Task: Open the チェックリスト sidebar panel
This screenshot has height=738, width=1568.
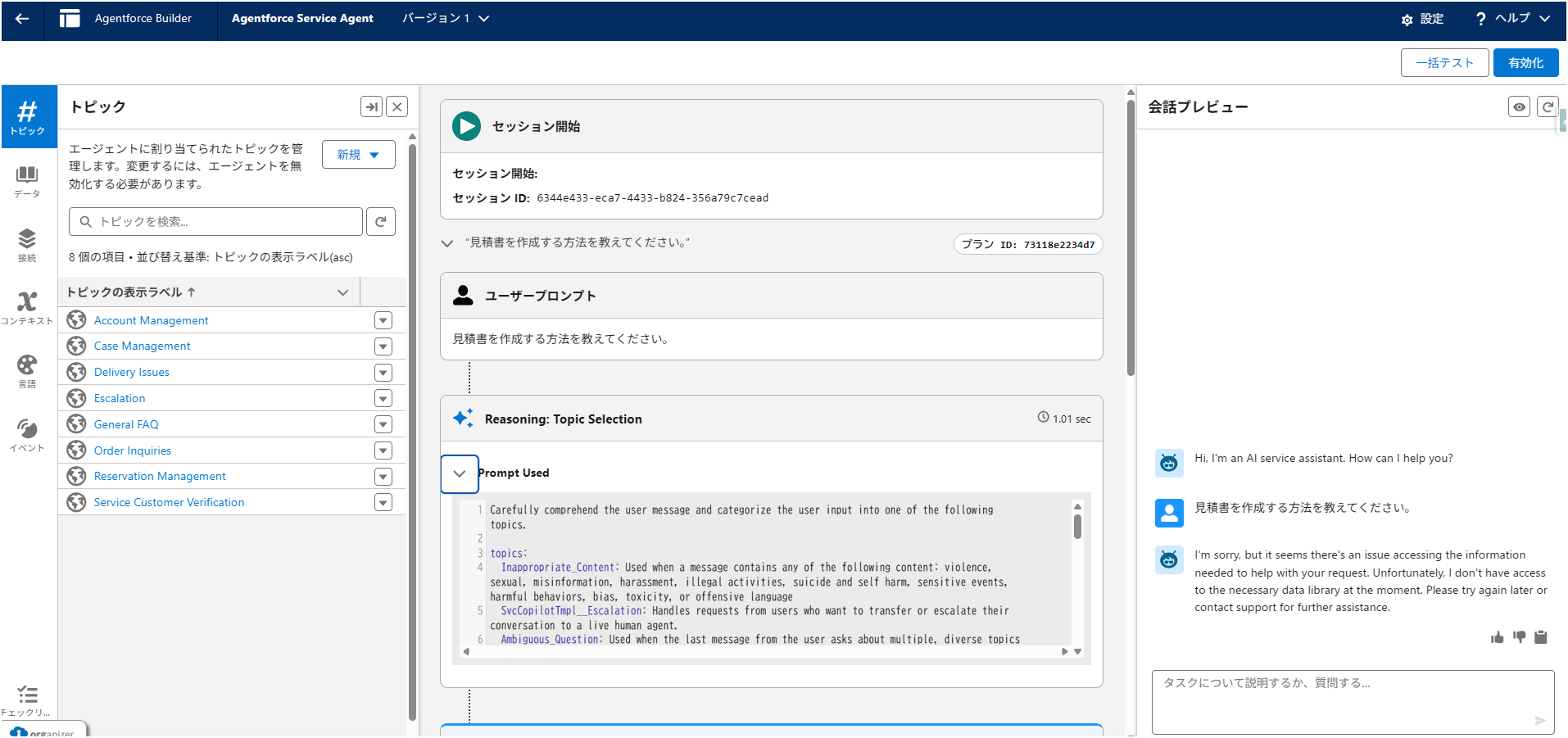Action: point(27,700)
